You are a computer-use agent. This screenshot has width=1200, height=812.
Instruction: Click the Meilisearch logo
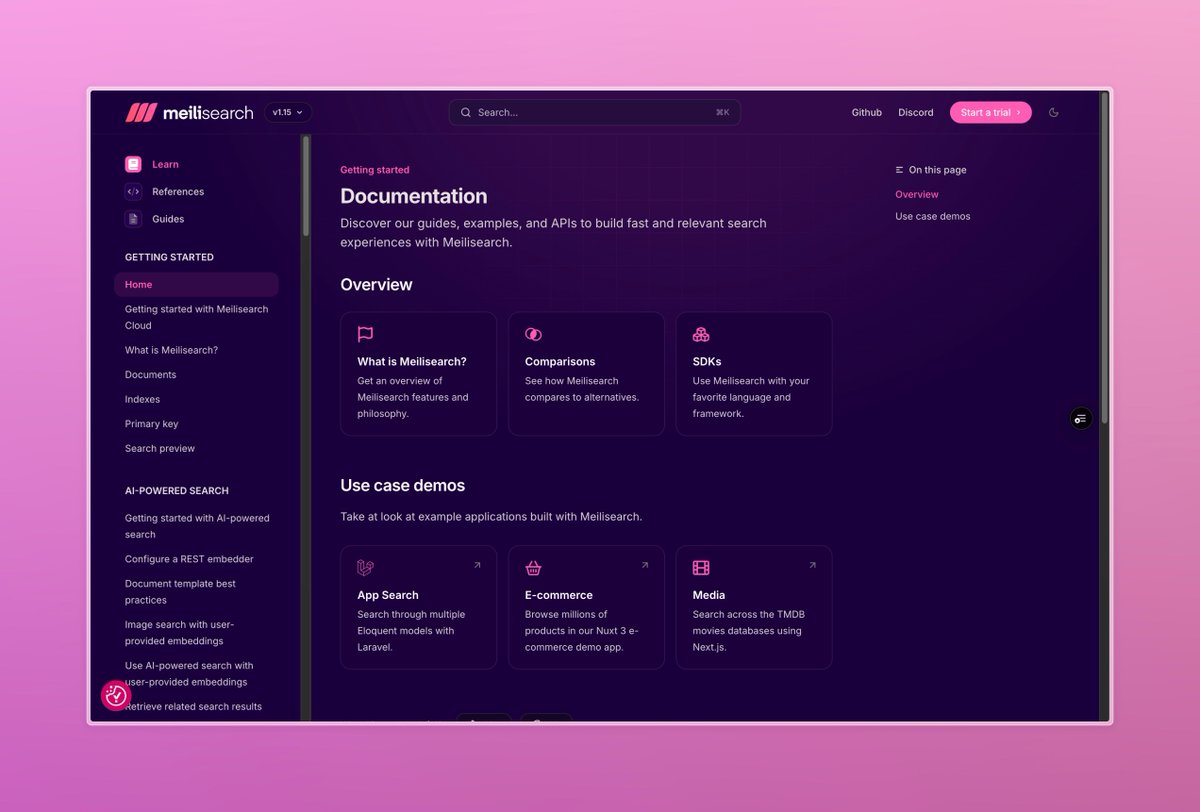tap(189, 113)
